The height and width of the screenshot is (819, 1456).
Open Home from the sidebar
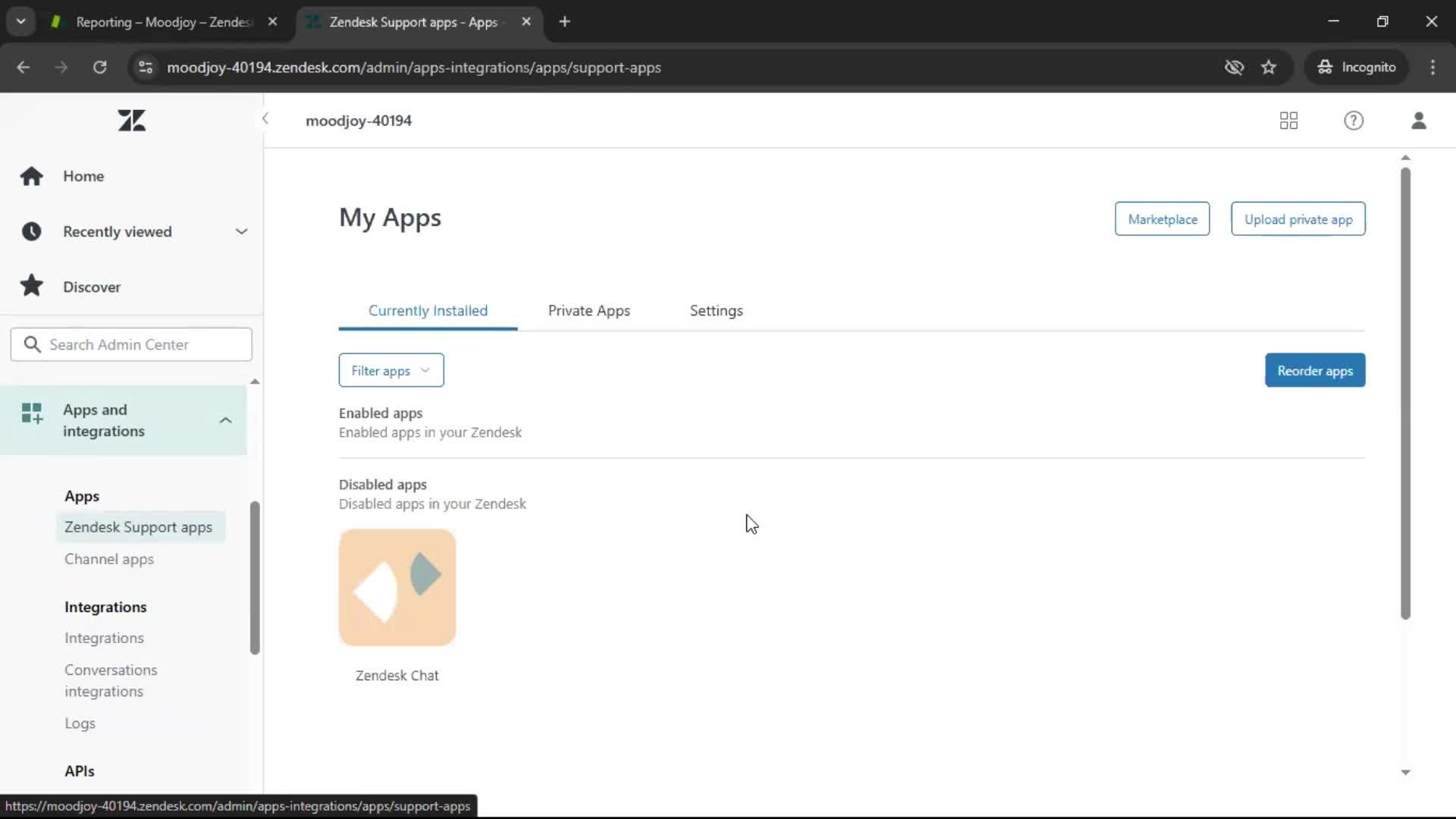point(83,176)
